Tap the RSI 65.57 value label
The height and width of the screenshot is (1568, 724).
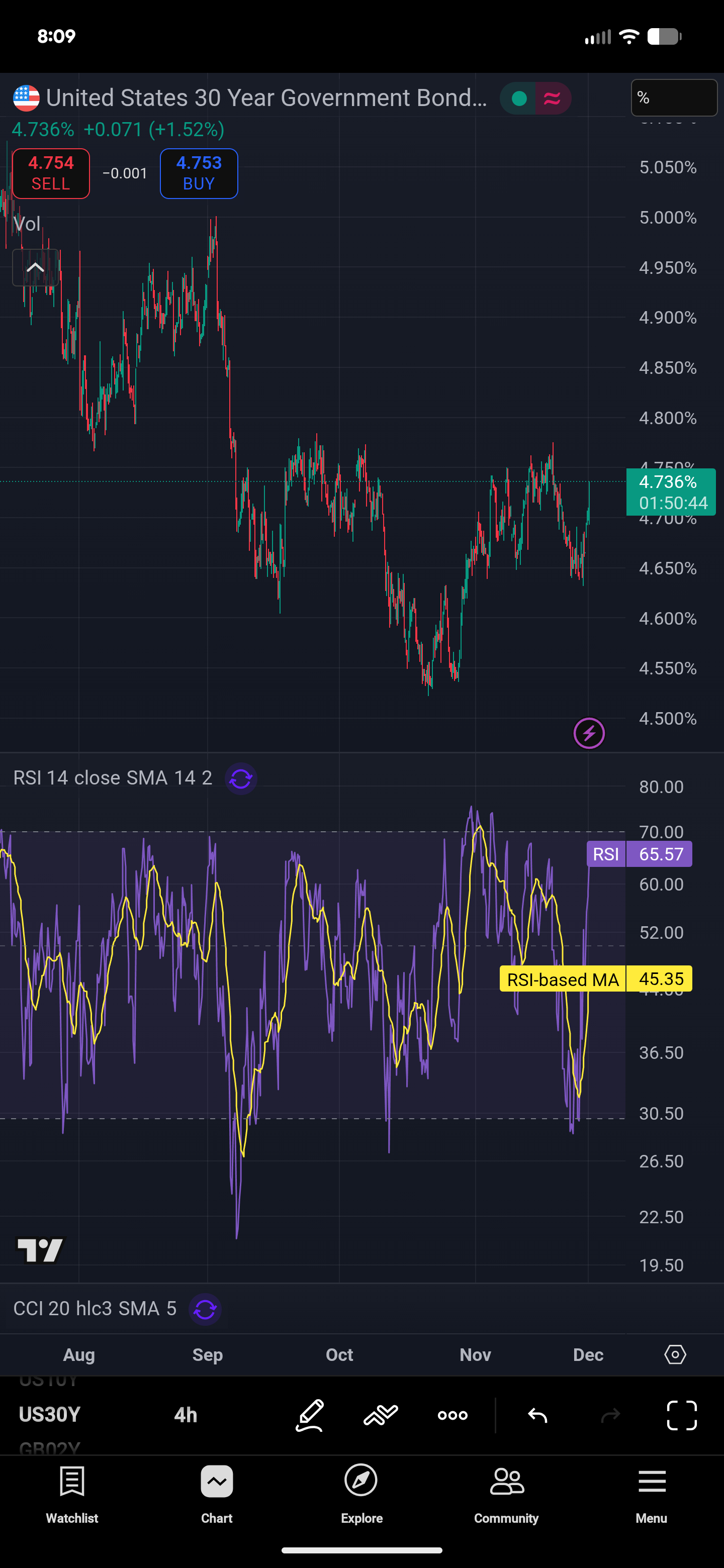coord(640,854)
